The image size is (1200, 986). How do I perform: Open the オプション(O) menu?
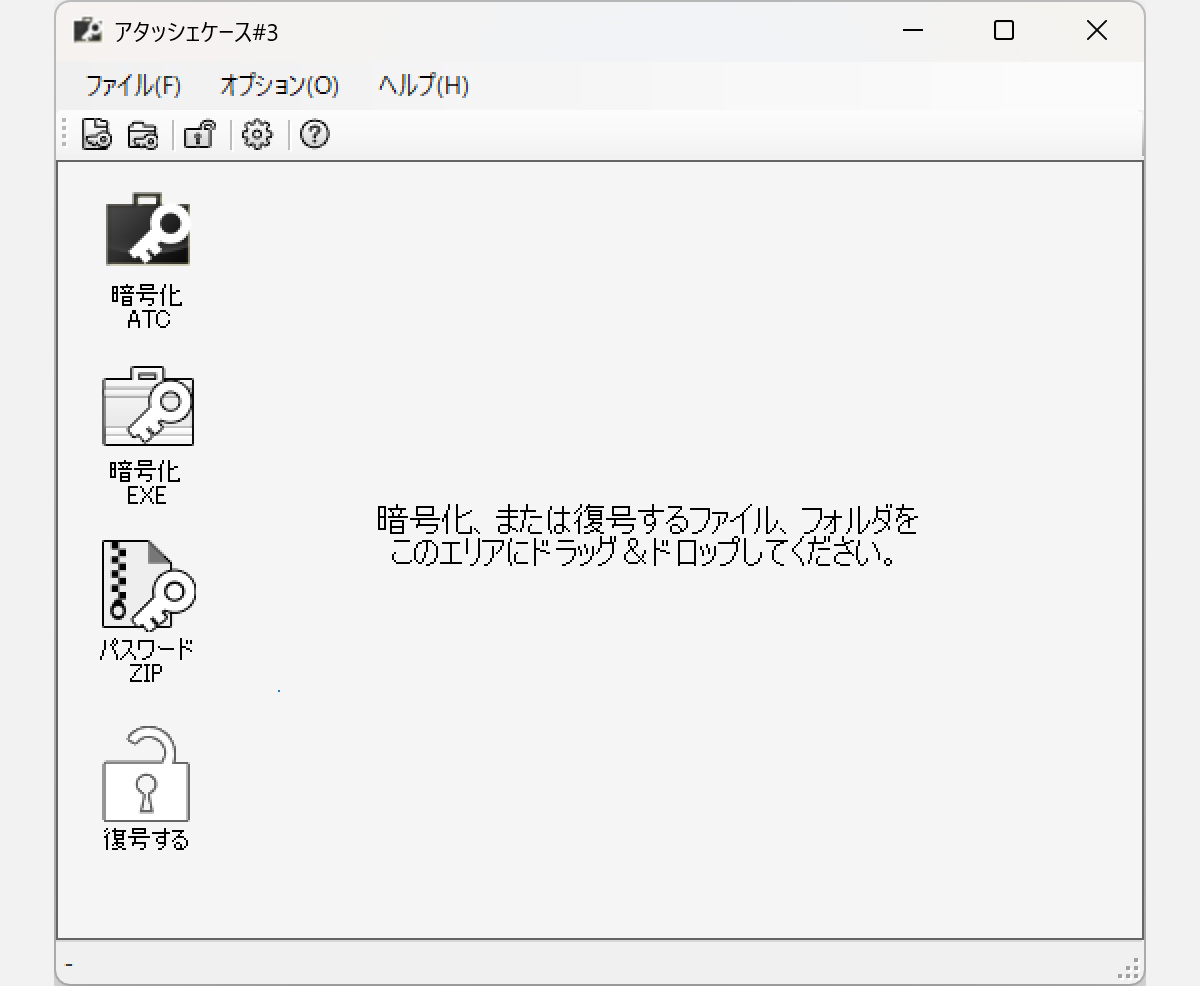tap(279, 86)
